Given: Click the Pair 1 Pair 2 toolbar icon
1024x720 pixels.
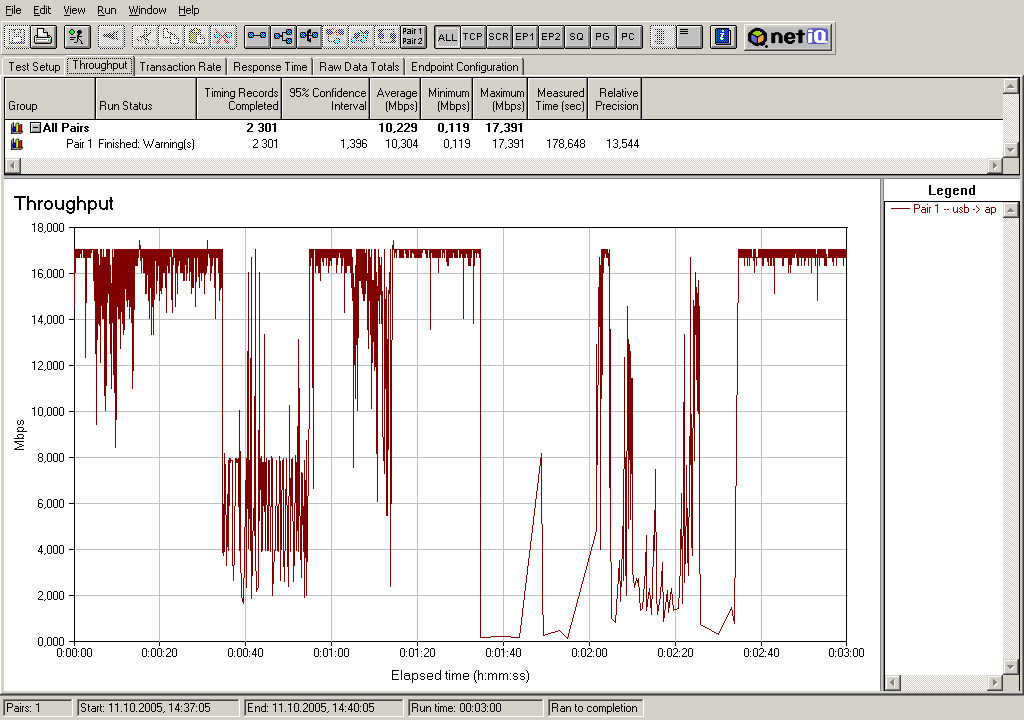Looking at the screenshot, I should point(412,37).
